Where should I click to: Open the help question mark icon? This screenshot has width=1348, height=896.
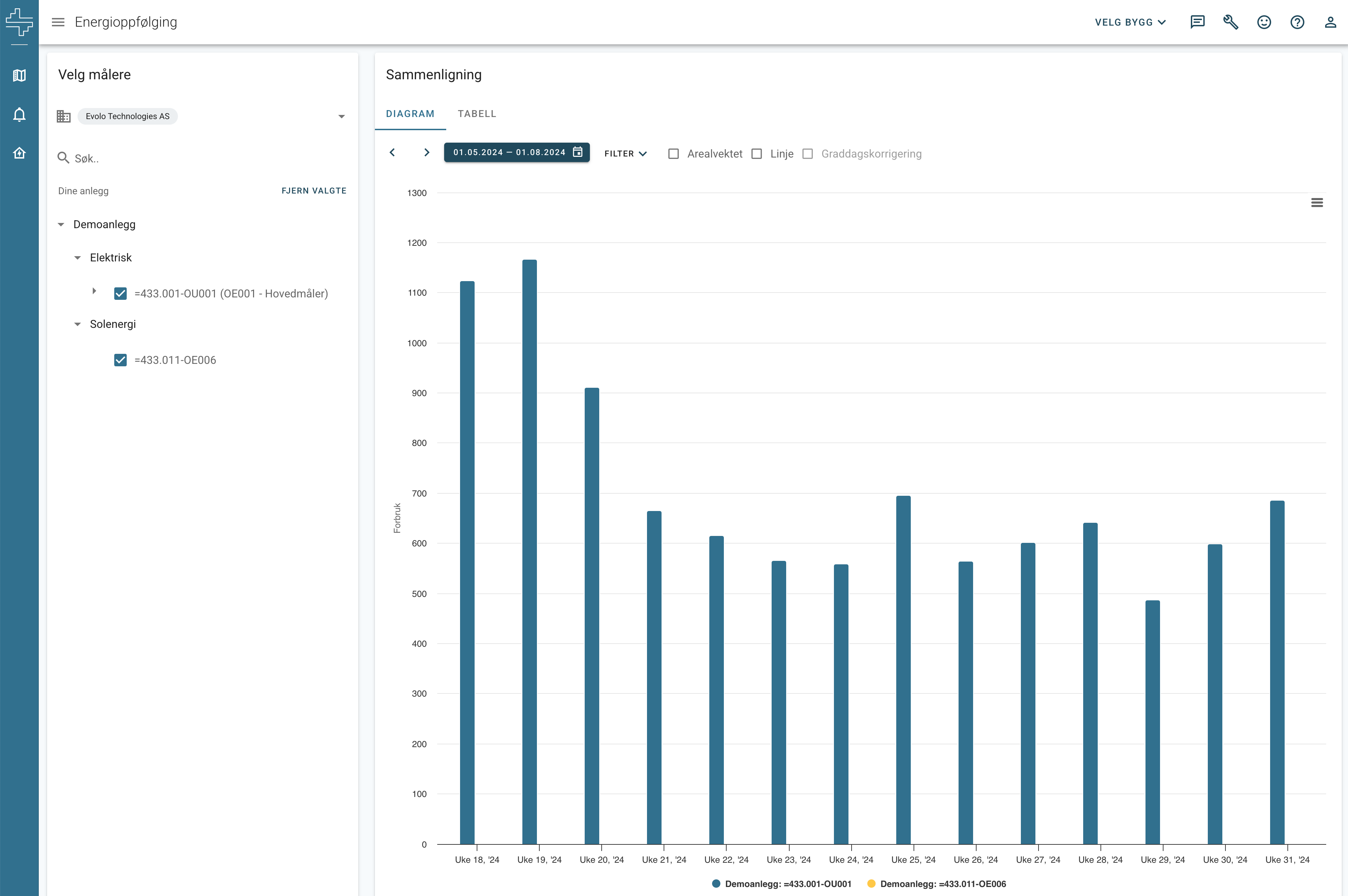1297,22
